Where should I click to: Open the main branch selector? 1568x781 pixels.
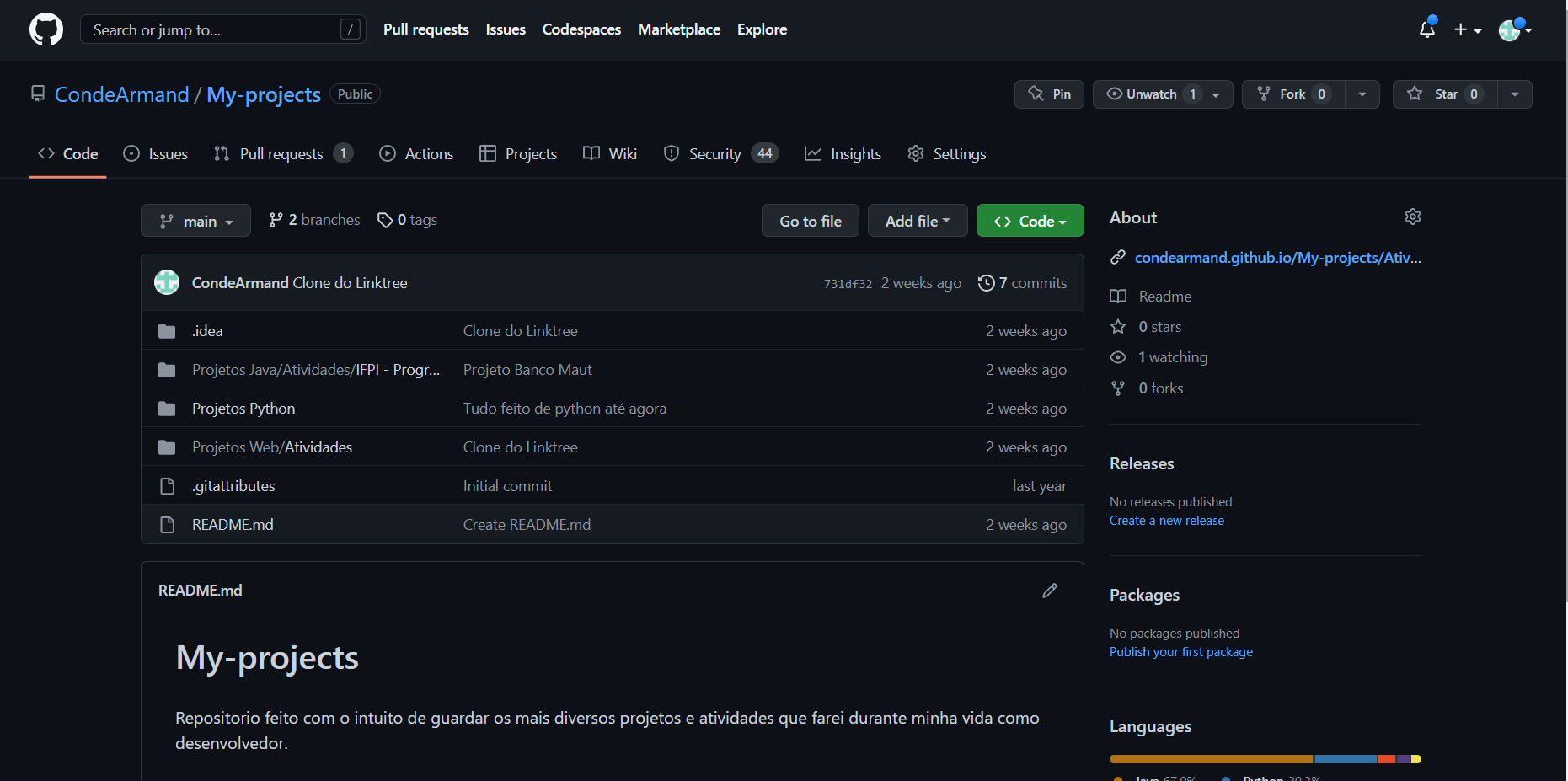(195, 220)
